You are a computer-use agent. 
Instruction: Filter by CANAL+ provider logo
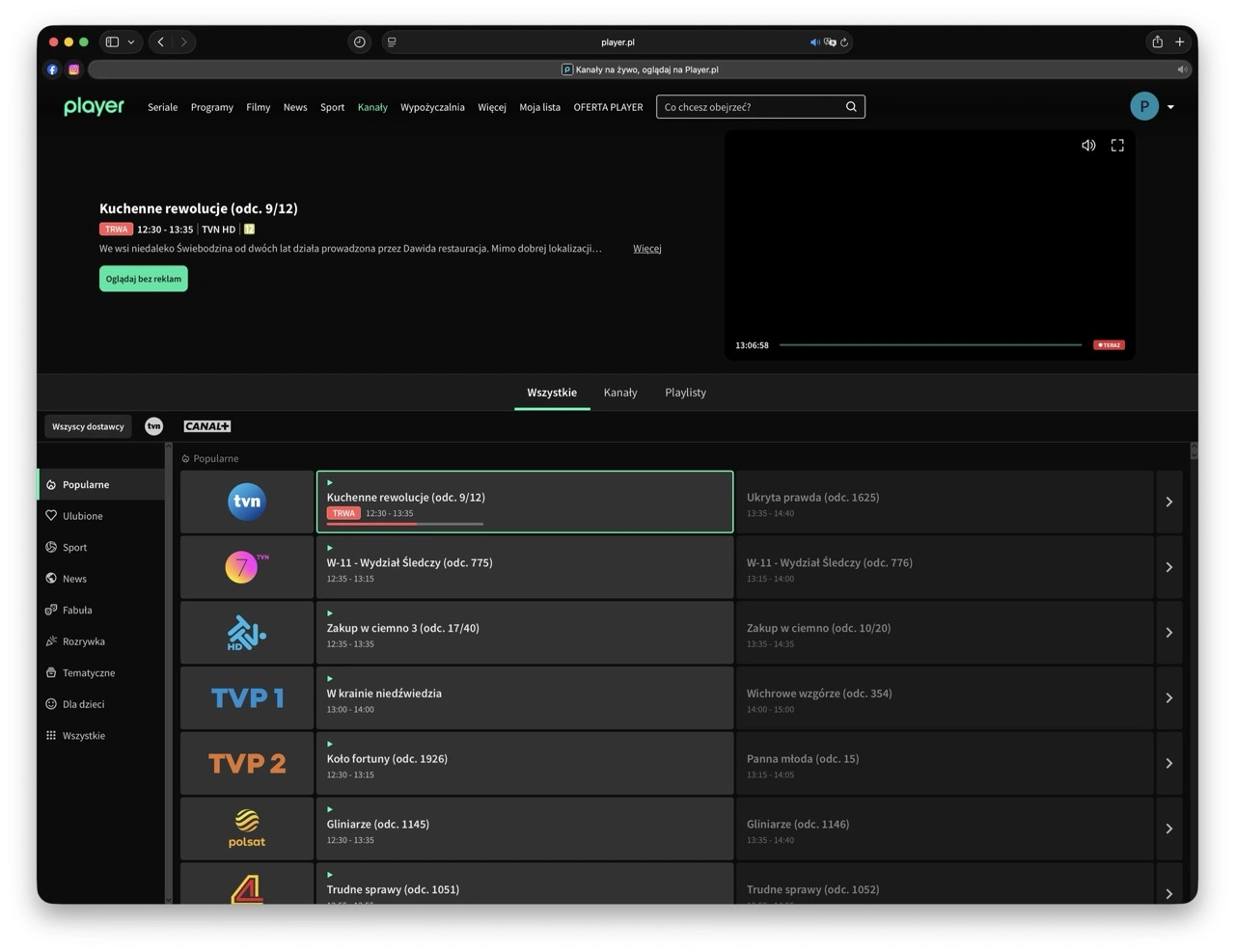[x=207, y=426]
